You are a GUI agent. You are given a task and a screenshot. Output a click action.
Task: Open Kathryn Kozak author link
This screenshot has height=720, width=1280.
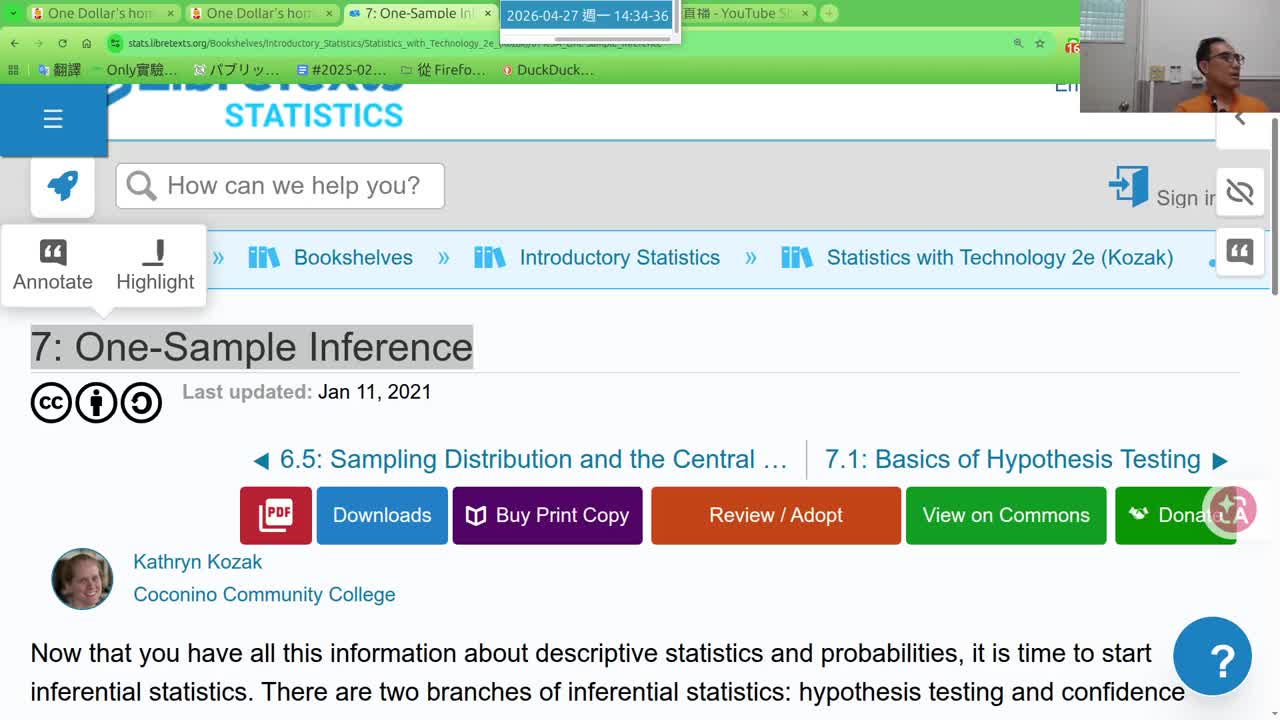(x=198, y=562)
